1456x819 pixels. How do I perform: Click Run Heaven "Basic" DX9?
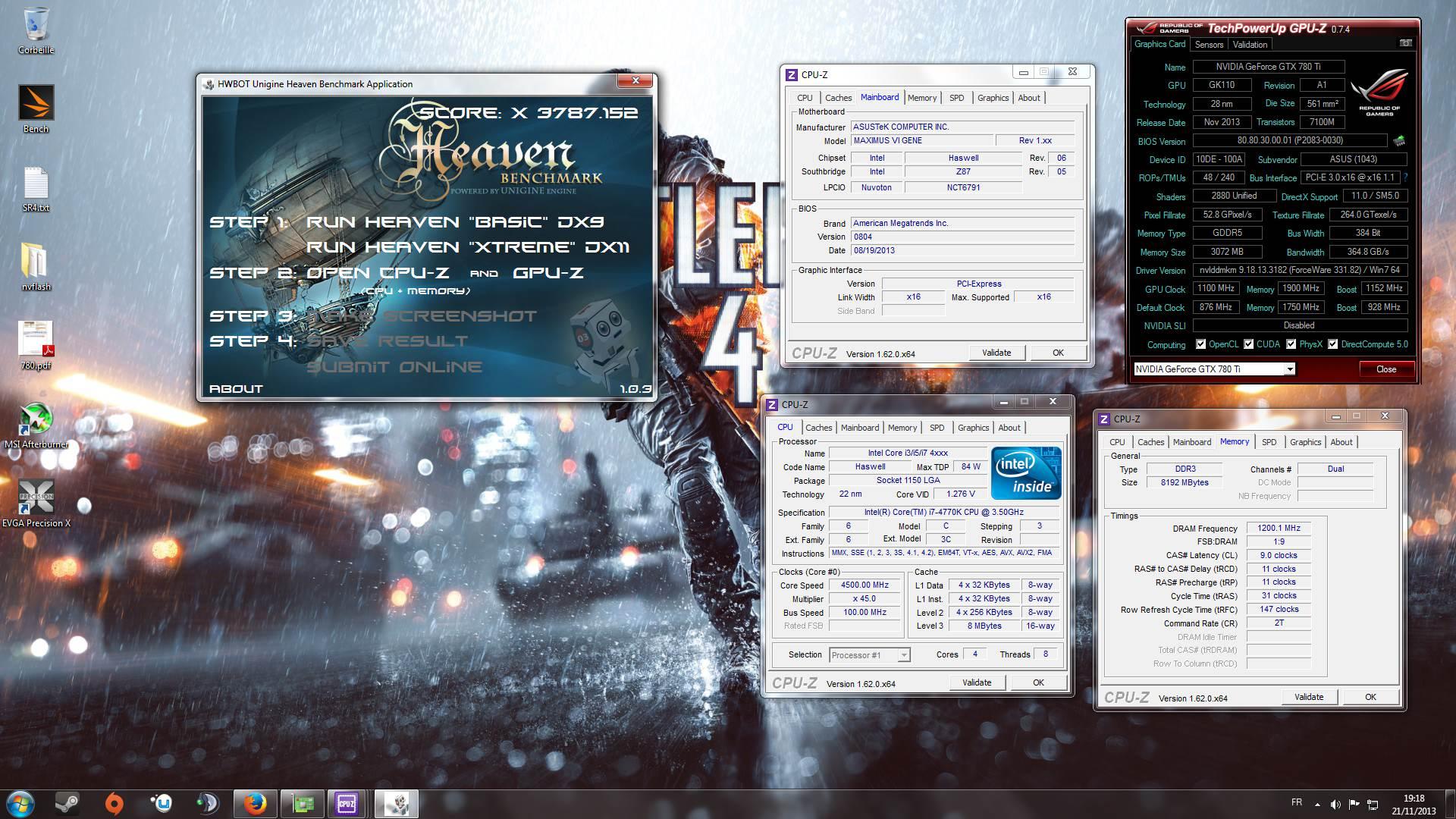[x=455, y=222]
